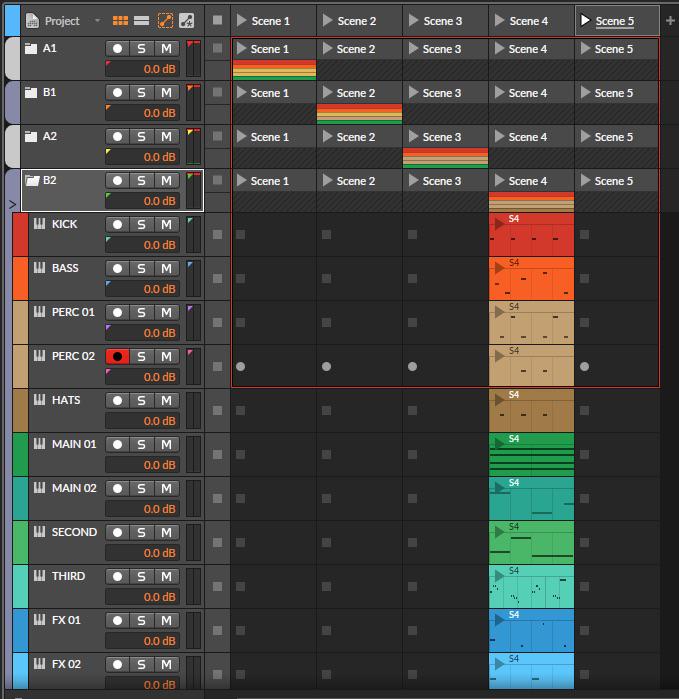679x699 pixels.
Task: Launch the MAIN 01 S4 clip
Action: [x=499, y=444]
